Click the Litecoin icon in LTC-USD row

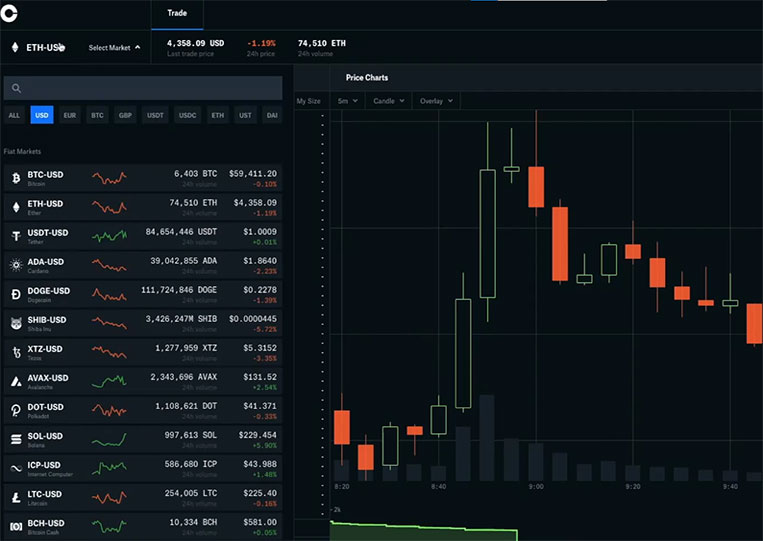(x=16, y=498)
